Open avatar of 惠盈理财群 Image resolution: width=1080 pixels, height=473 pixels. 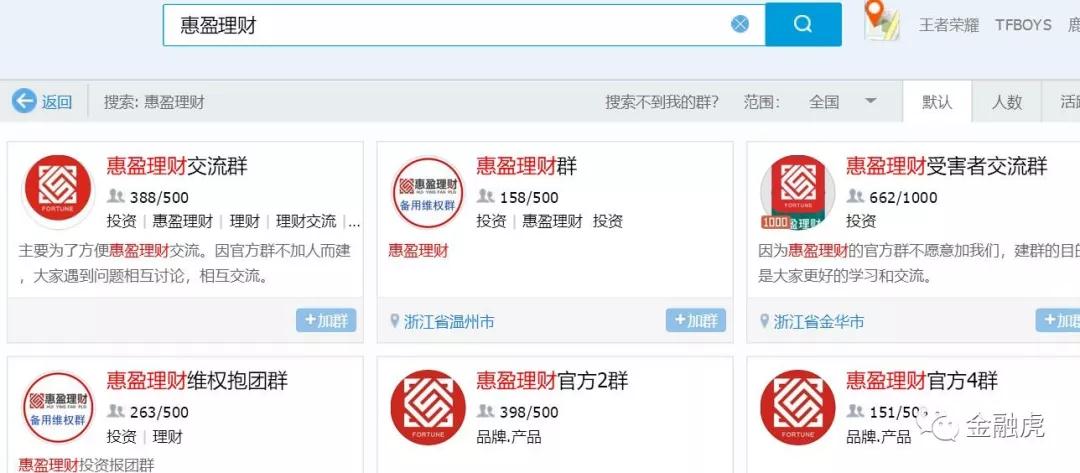click(x=428, y=192)
